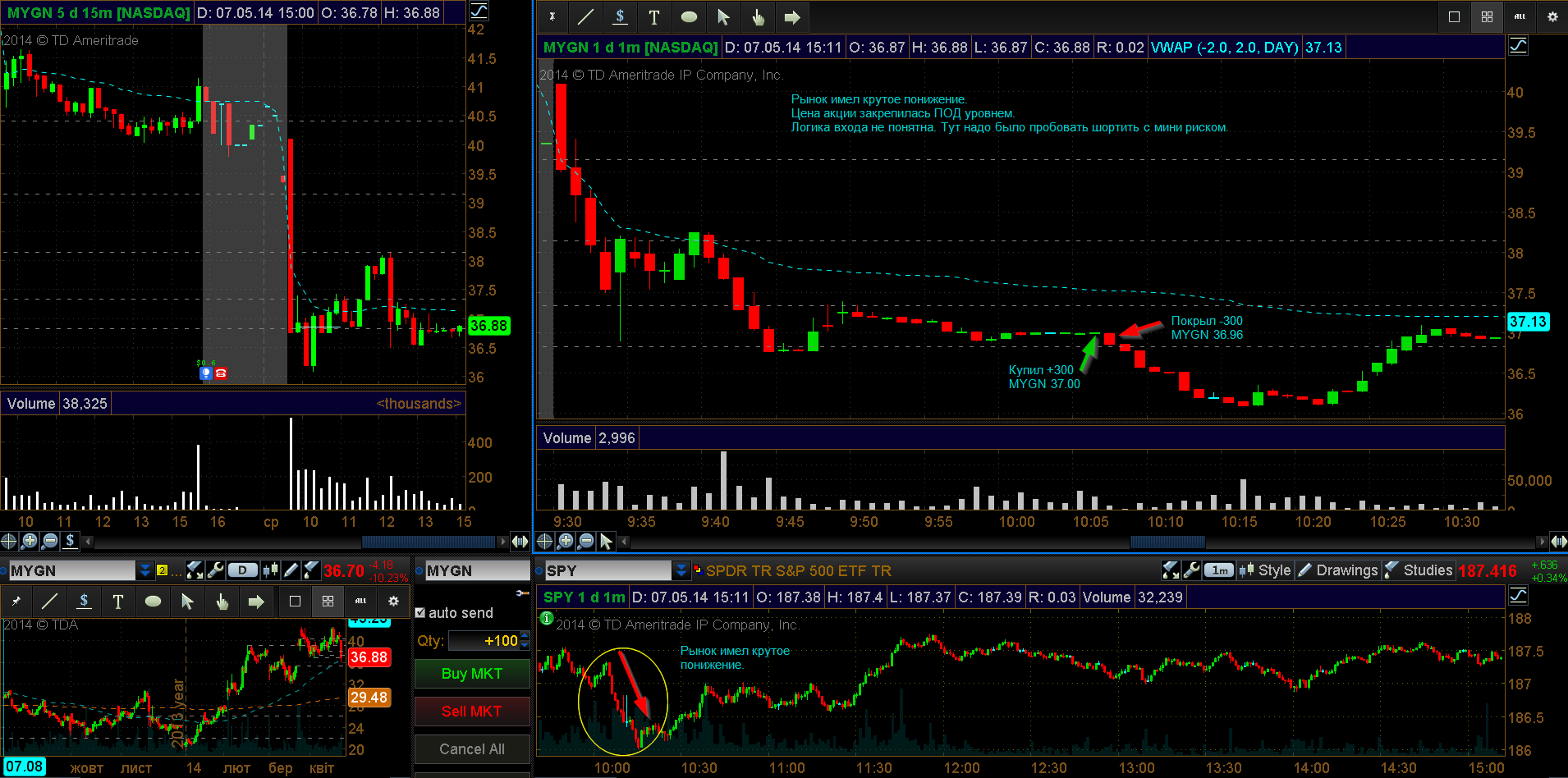1568x778 pixels.
Task: Switch to grid chart layout in top toolbar
Action: [x=1487, y=16]
